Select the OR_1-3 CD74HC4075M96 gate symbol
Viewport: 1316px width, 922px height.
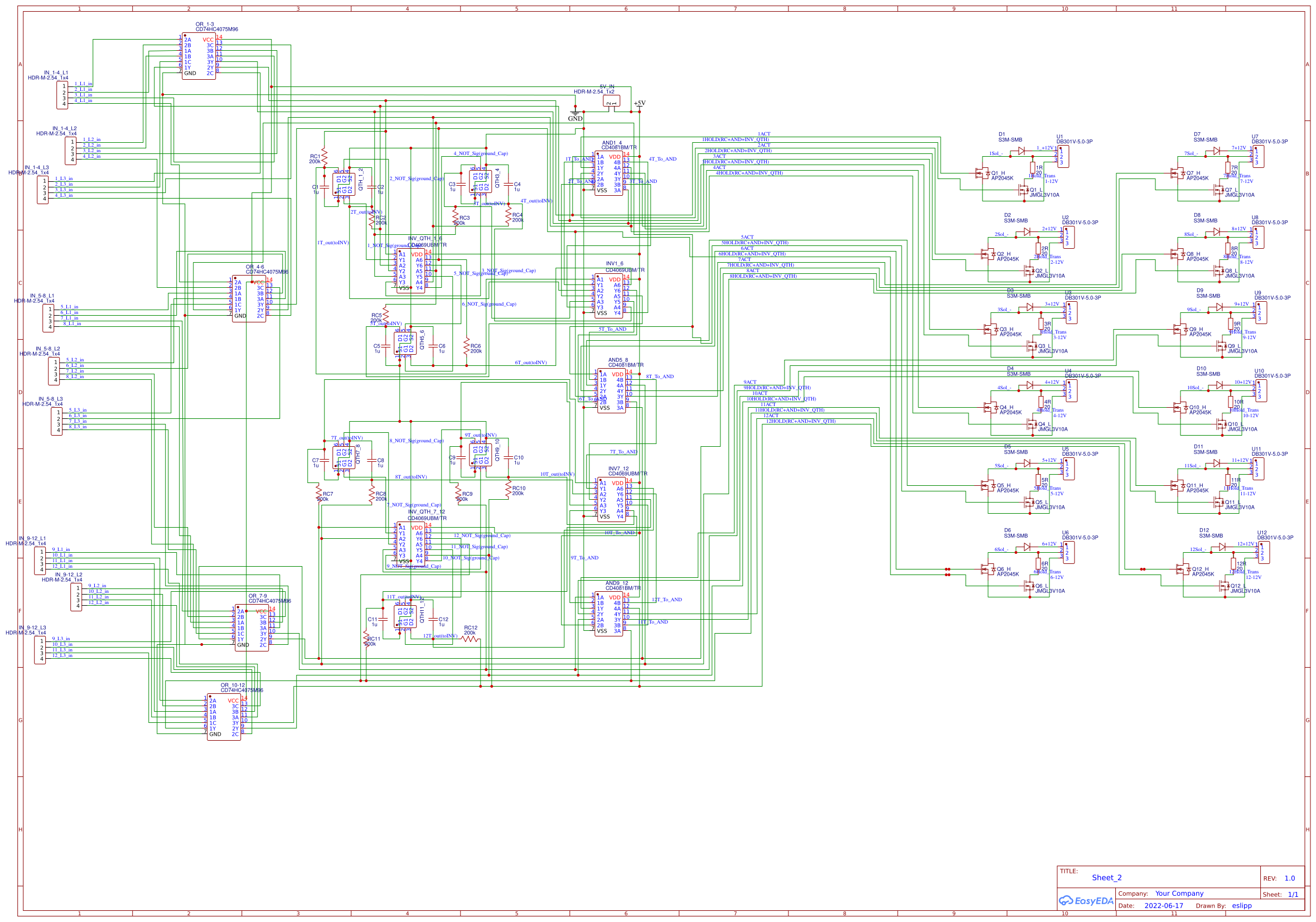point(198,57)
